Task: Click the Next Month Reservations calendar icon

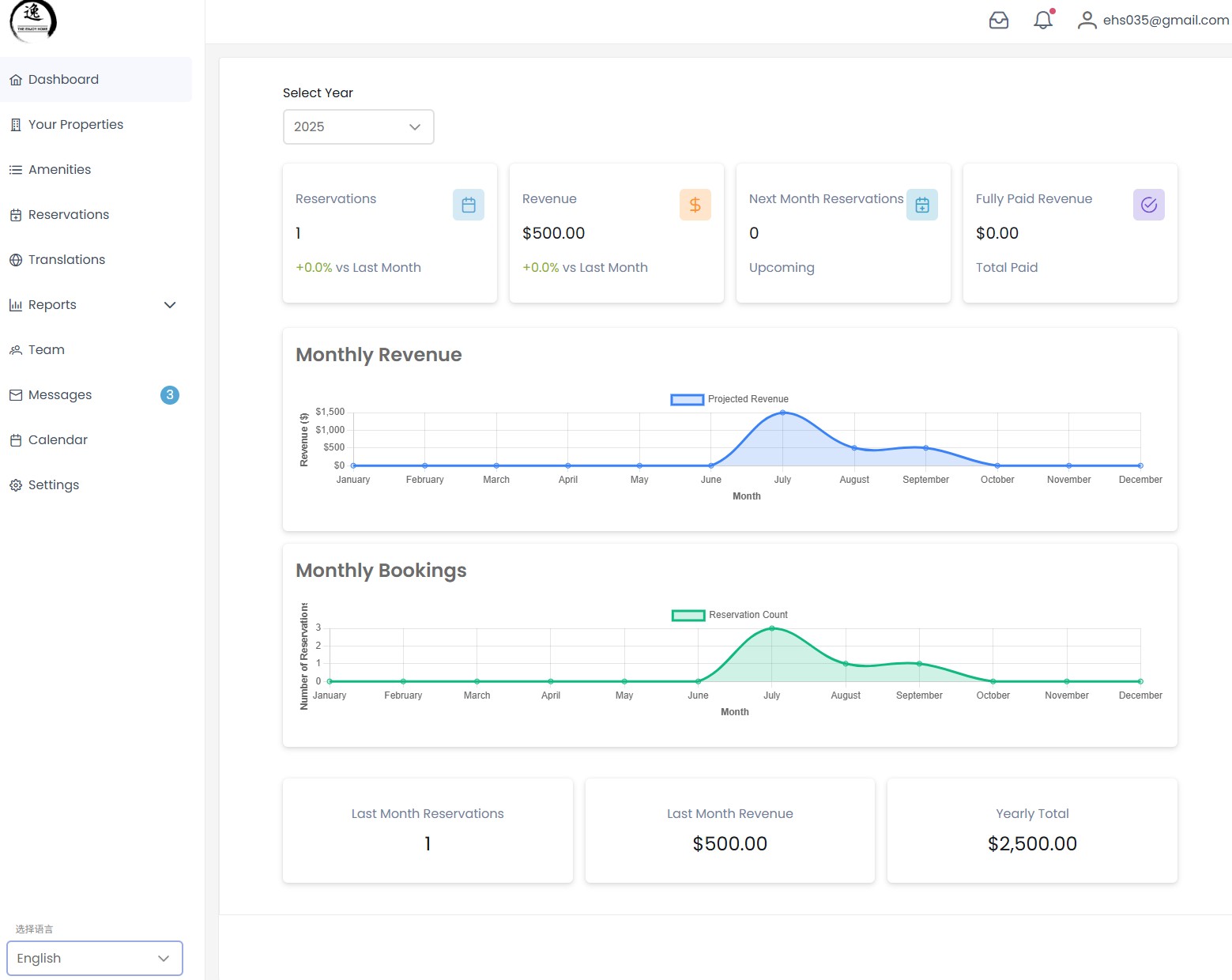Action: [921, 205]
